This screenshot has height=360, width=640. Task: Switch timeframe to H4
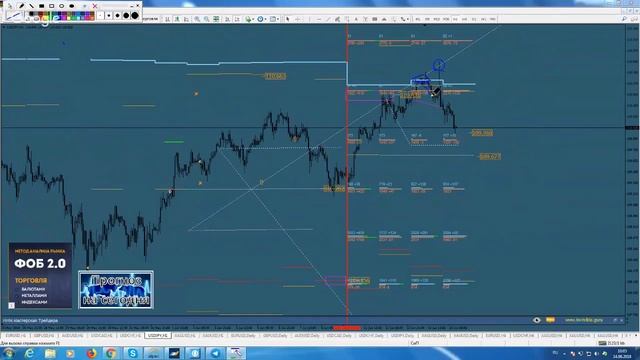[464, 19]
